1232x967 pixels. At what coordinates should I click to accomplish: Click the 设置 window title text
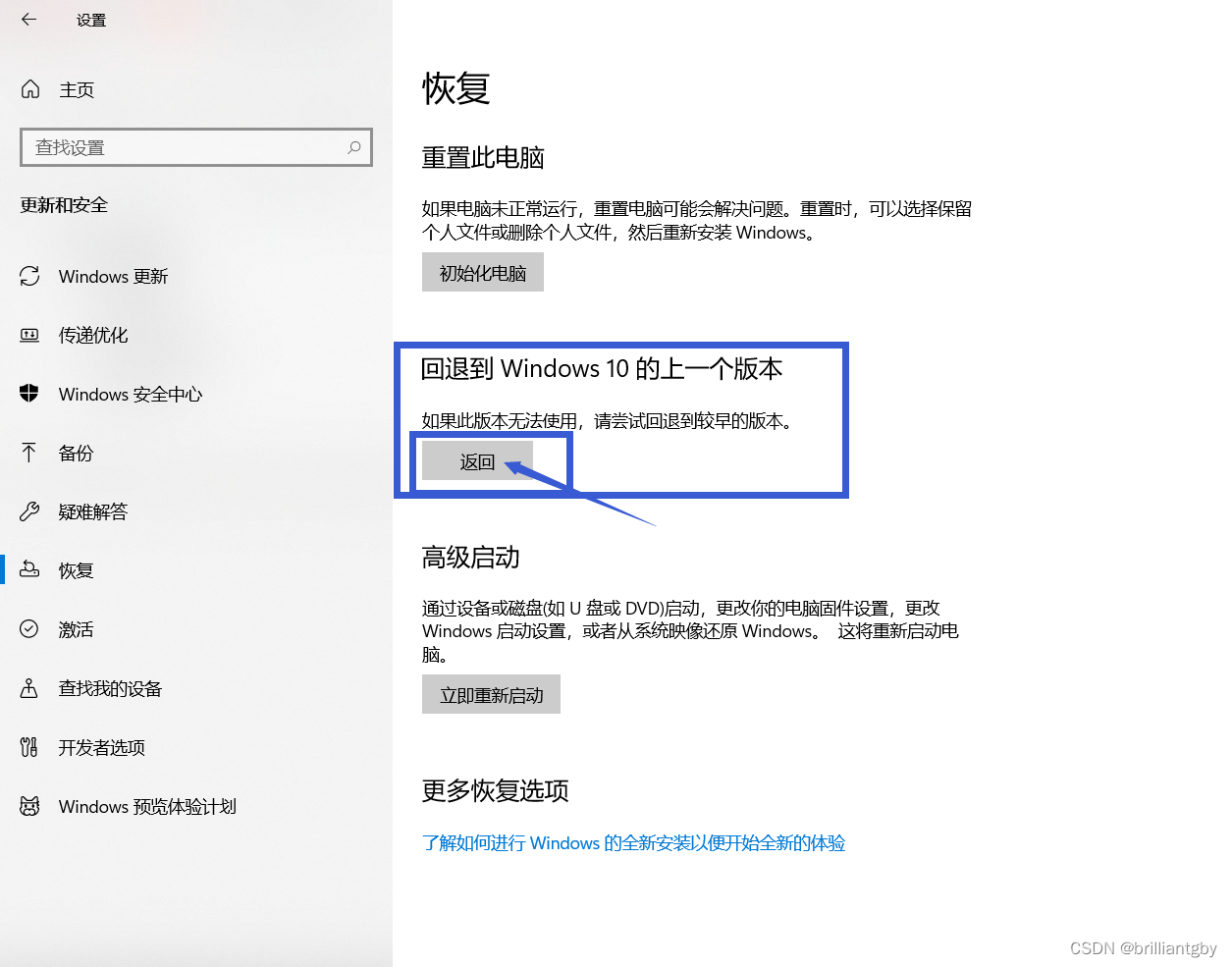coord(91,20)
